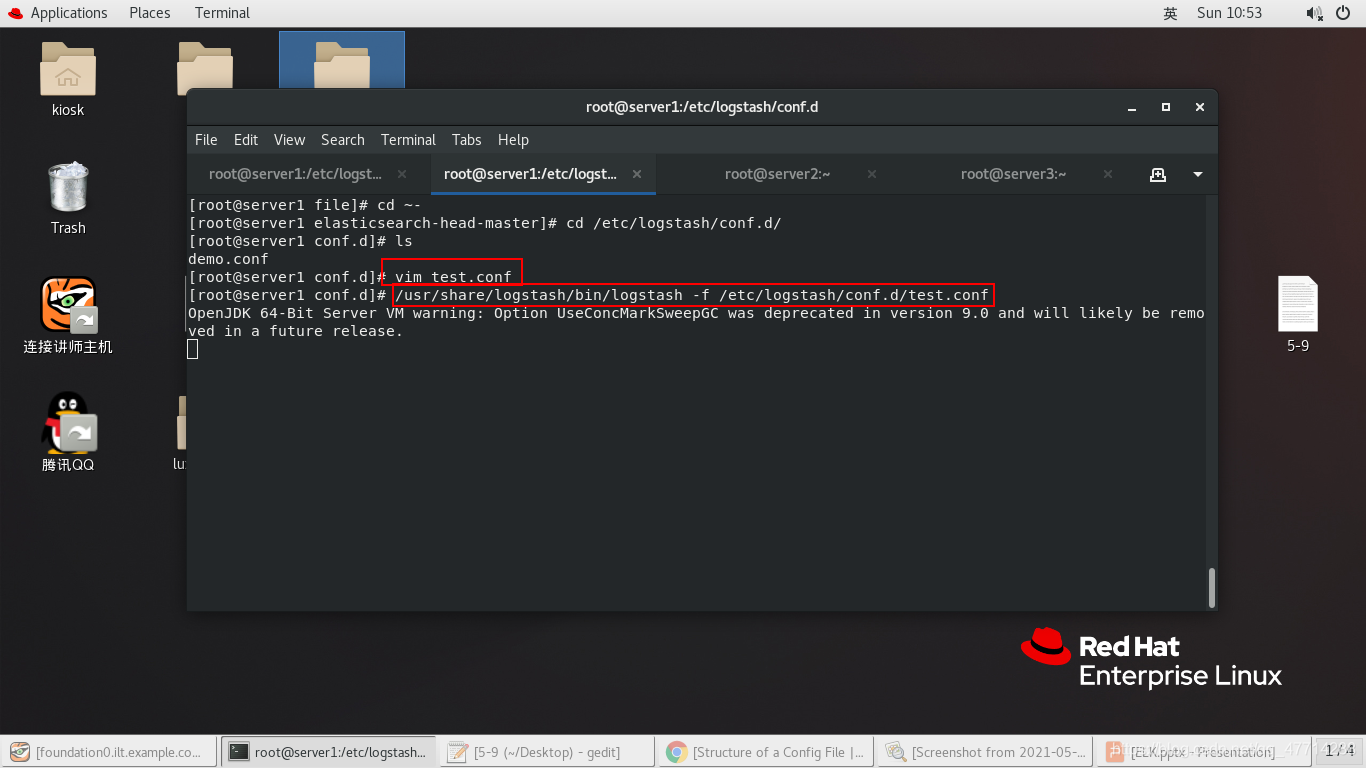Click the cd /etc/logstash/conf.d/ command line

(674, 223)
